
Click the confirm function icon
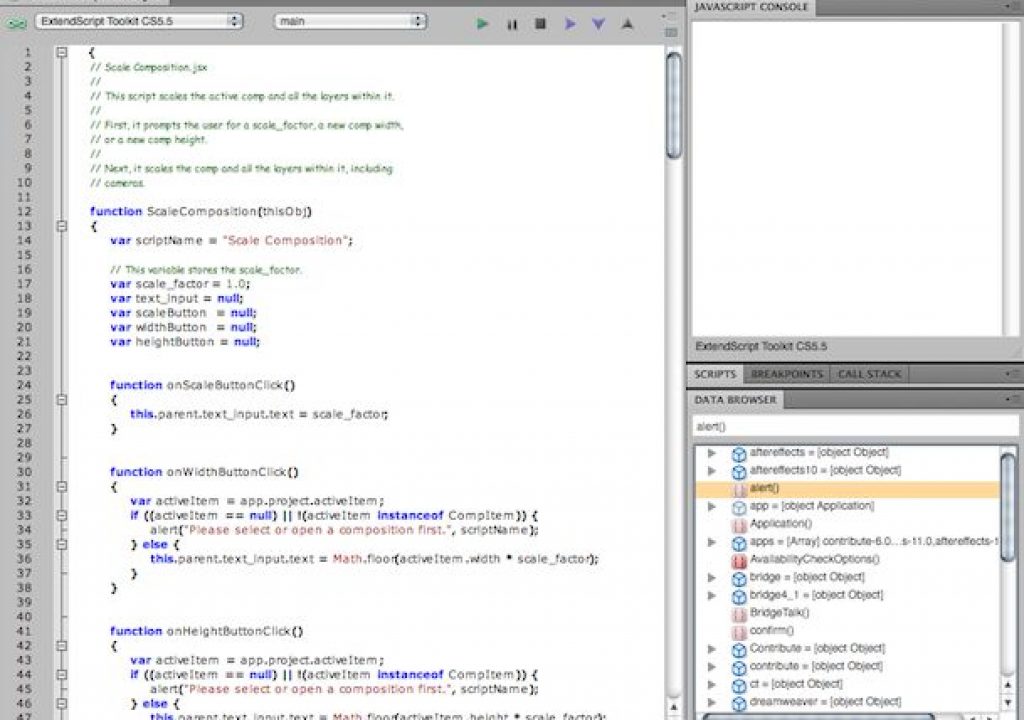[x=739, y=632]
